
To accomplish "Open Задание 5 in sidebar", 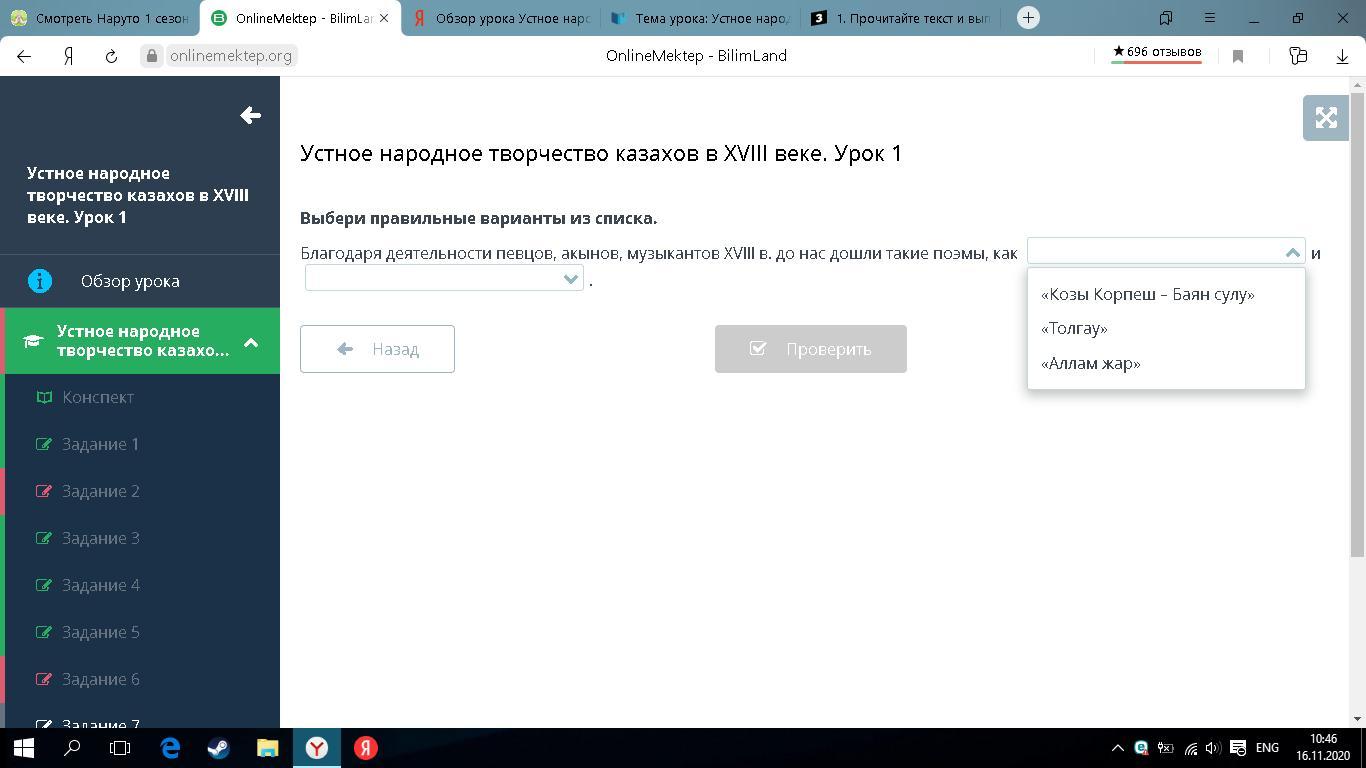I will point(101,632).
